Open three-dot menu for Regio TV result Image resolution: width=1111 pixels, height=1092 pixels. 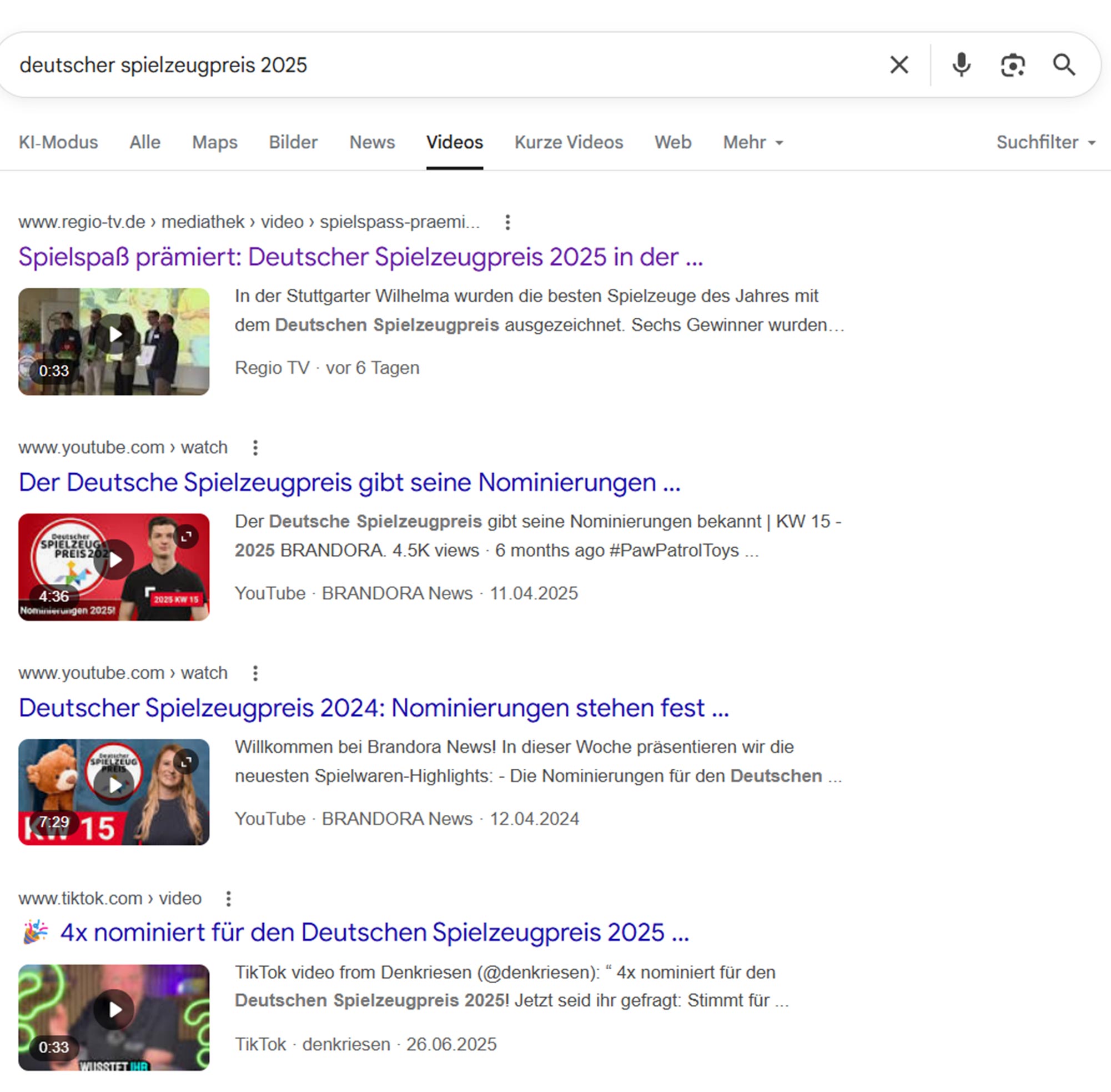click(507, 222)
